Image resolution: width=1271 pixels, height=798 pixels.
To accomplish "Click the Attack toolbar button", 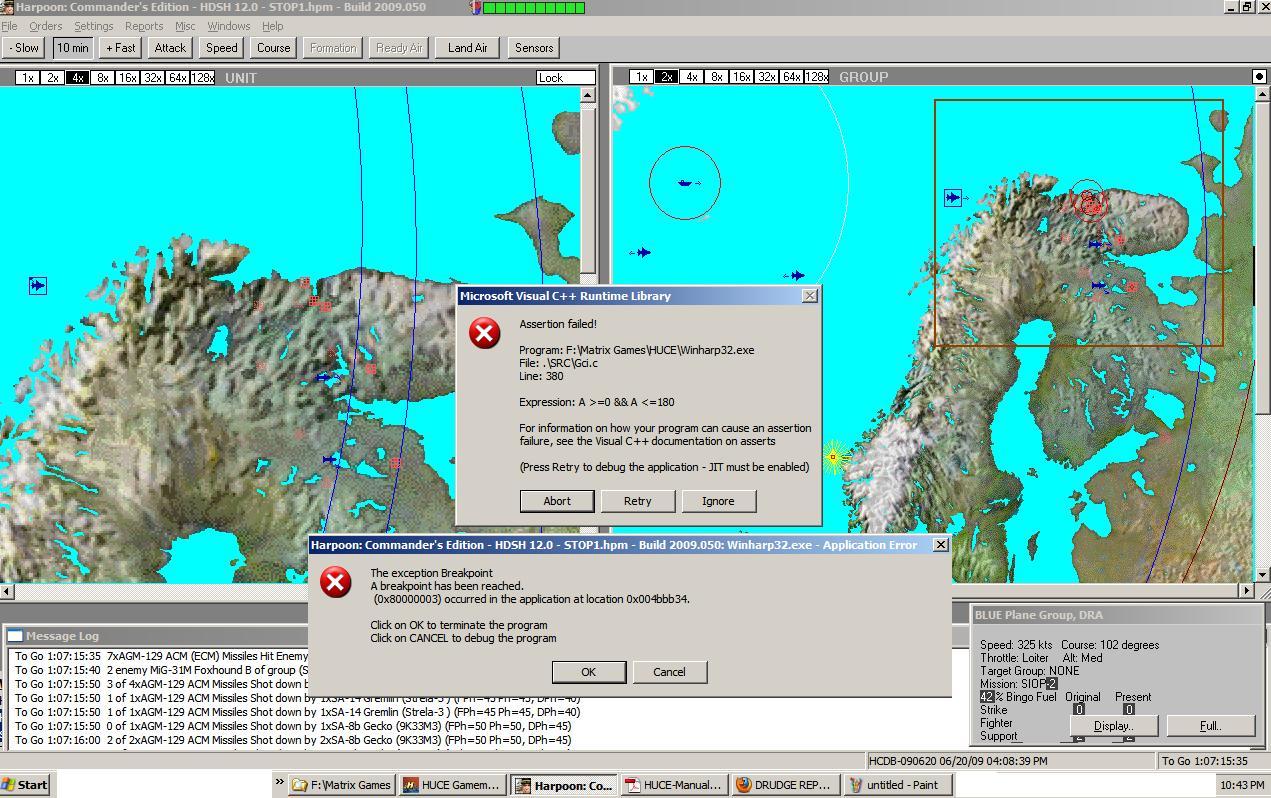I will coord(170,47).
